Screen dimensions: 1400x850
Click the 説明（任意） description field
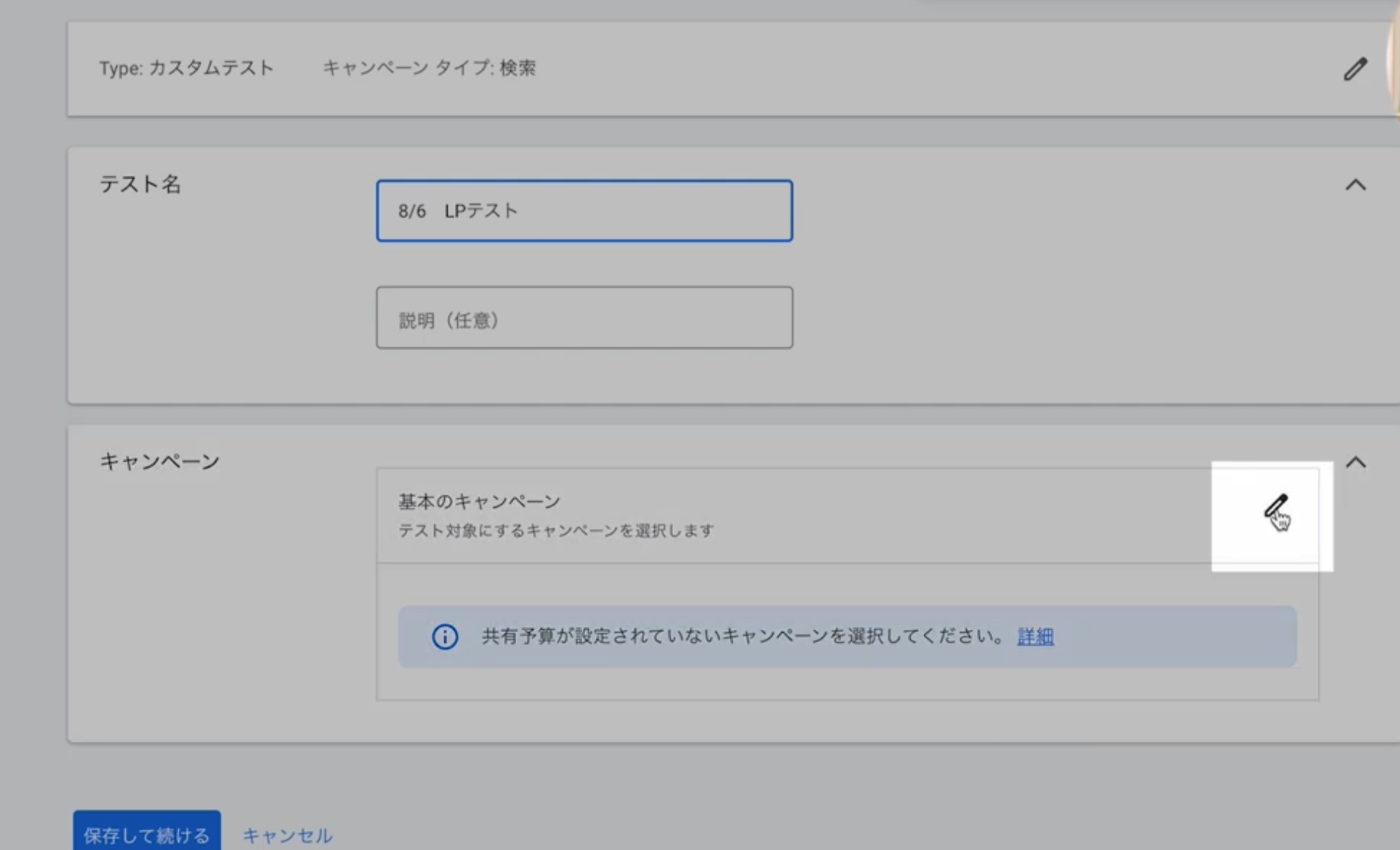click(x=584, y=318)
